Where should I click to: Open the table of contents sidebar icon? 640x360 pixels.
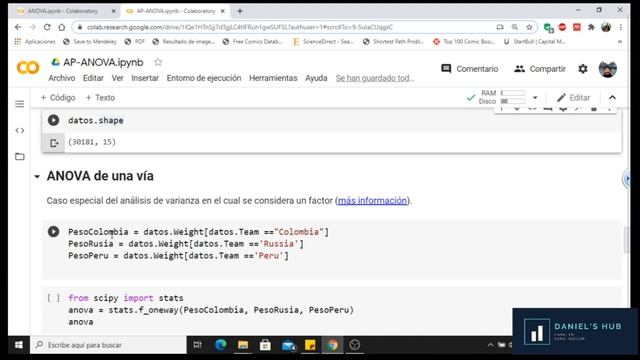tap(20, 104)
